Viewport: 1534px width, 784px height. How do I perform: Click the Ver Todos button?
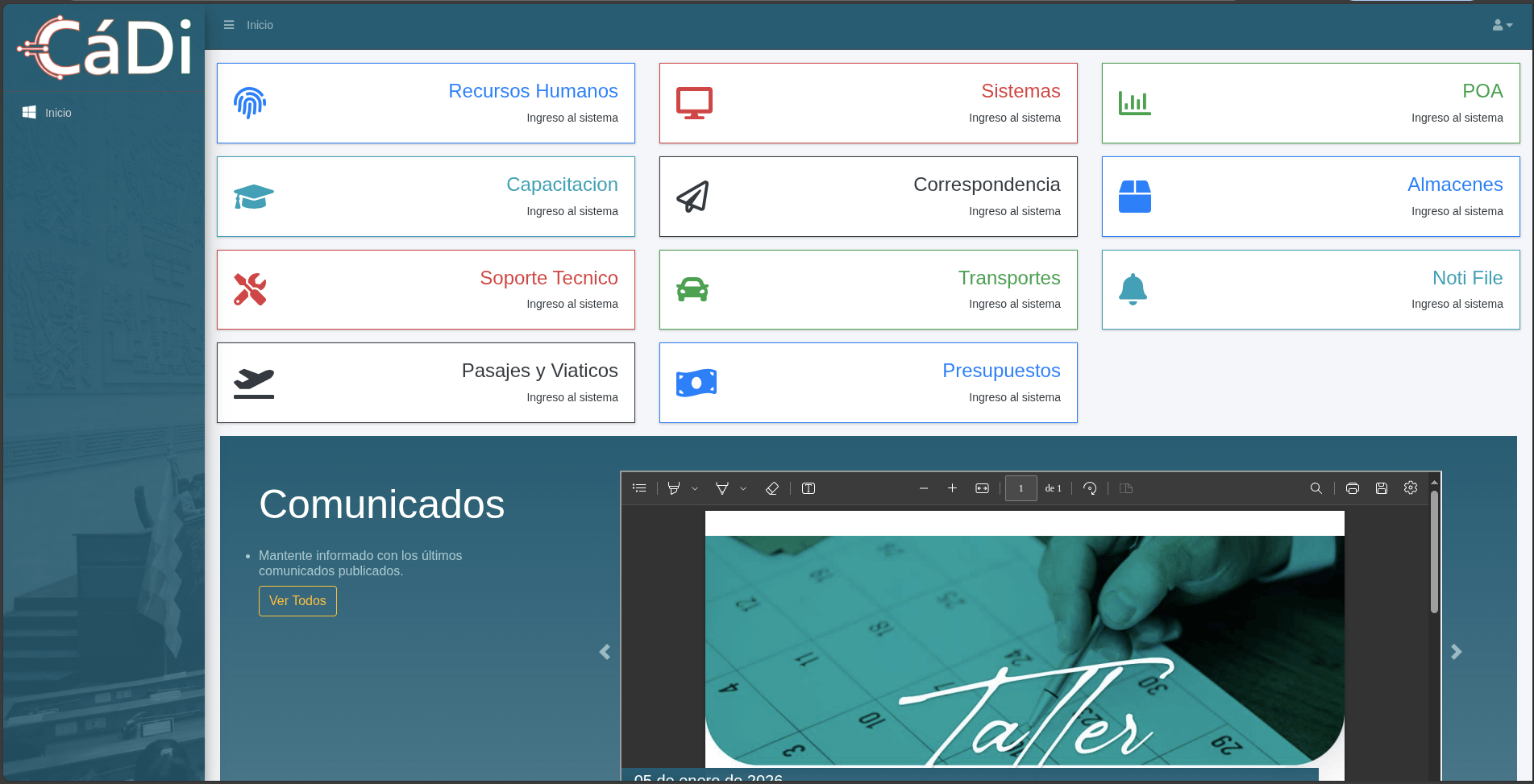pos(297,601)
